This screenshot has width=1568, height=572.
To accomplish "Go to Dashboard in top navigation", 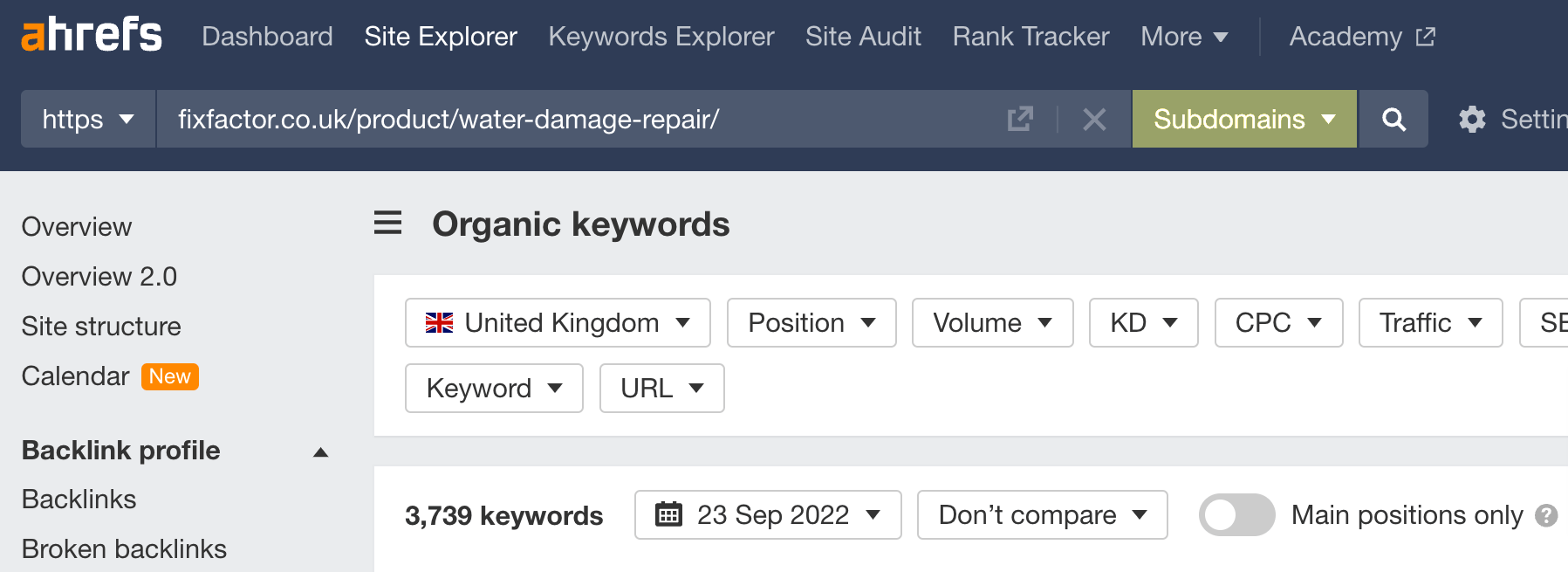I will [267, 37].
